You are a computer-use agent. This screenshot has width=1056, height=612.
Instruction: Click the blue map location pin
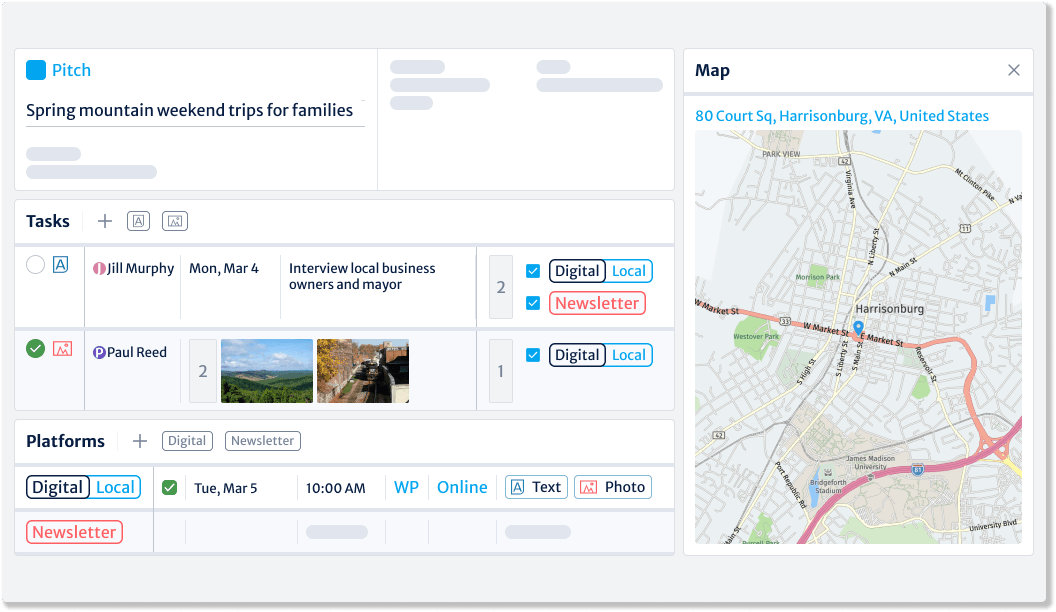[x=858, y=328]
